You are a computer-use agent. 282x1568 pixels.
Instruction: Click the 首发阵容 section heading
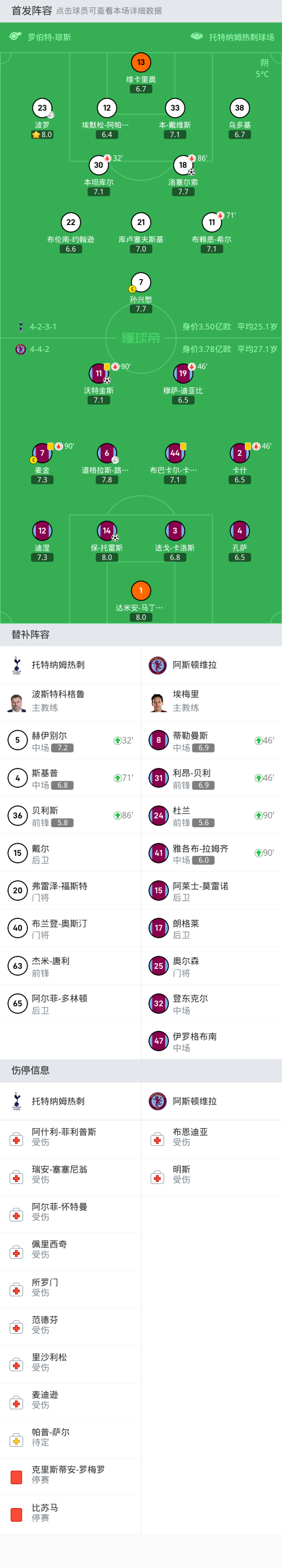pos(31,11)
